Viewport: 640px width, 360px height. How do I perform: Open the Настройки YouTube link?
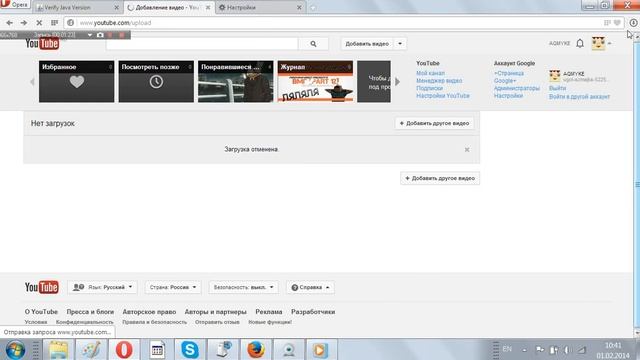click(443, 96)
